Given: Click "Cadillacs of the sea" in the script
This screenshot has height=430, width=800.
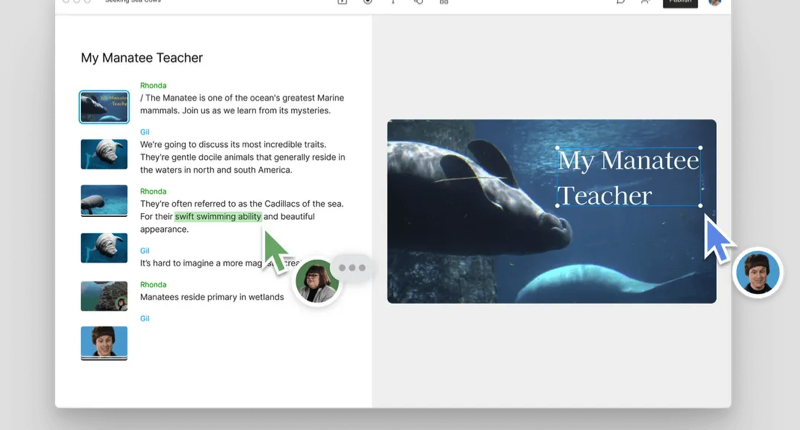Looking at the screenshot, I should 304,204.
